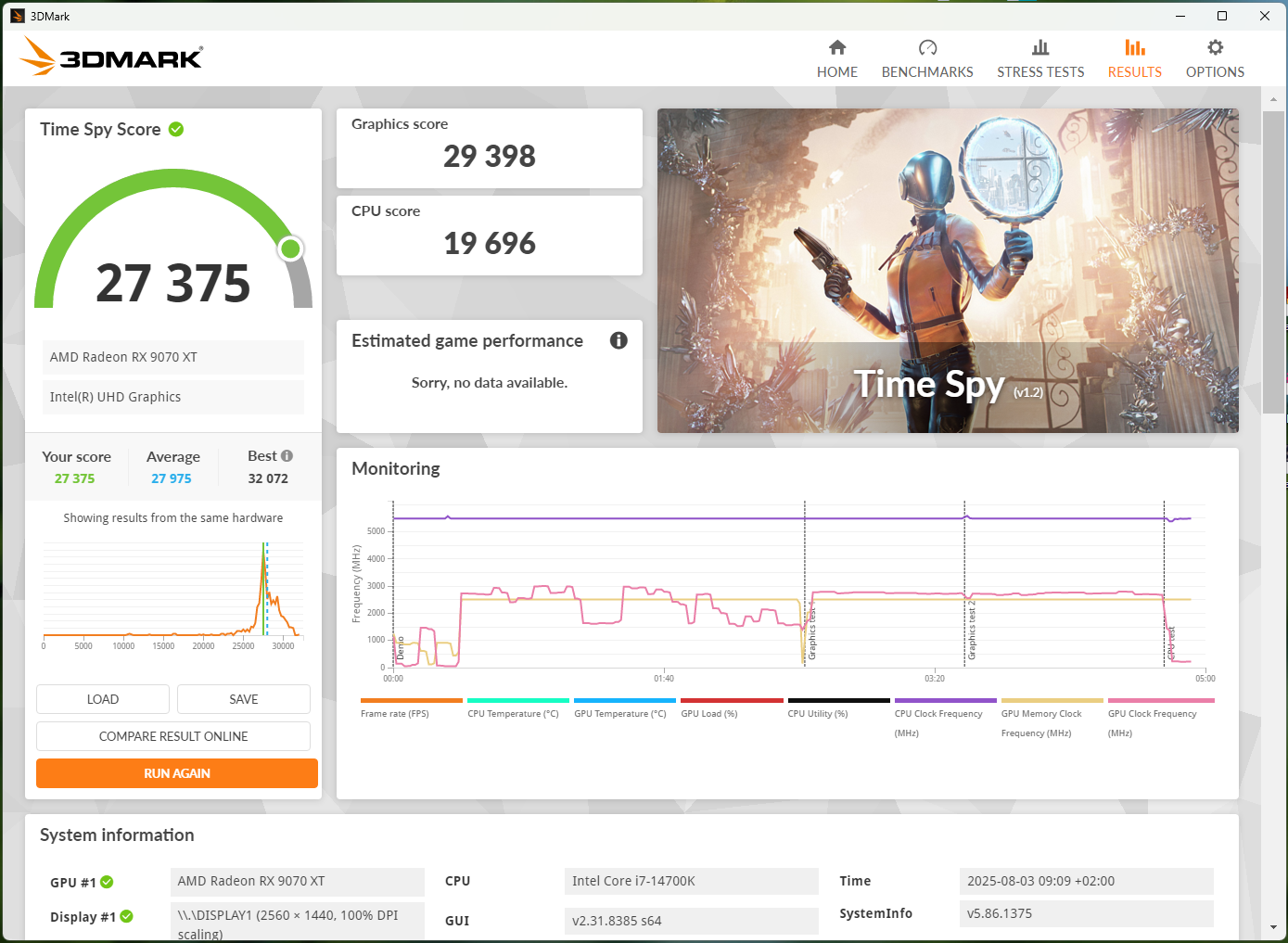
Task: Click the green verified badge beside Time Spy Score
Action: (x=176, y=129)
